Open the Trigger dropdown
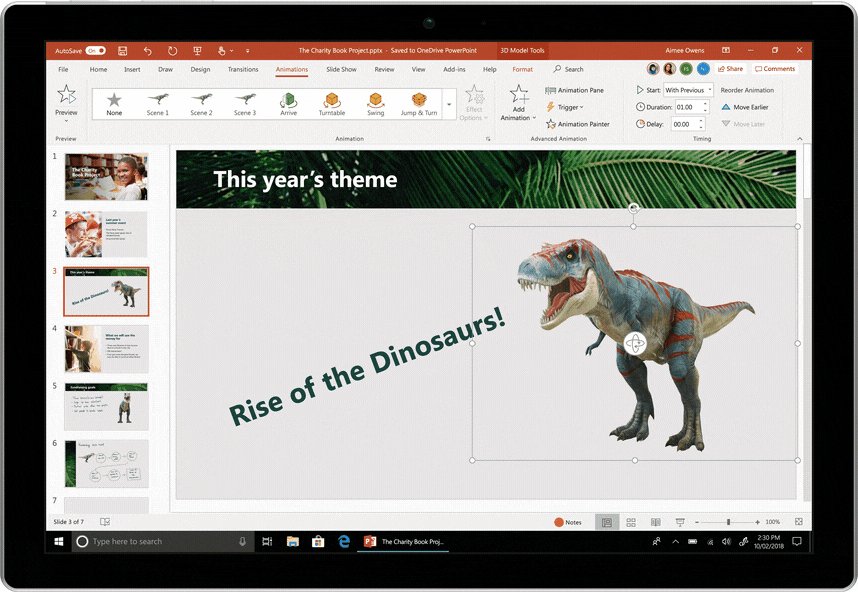This screenshot has width=858, height=592. click(565, 107)
